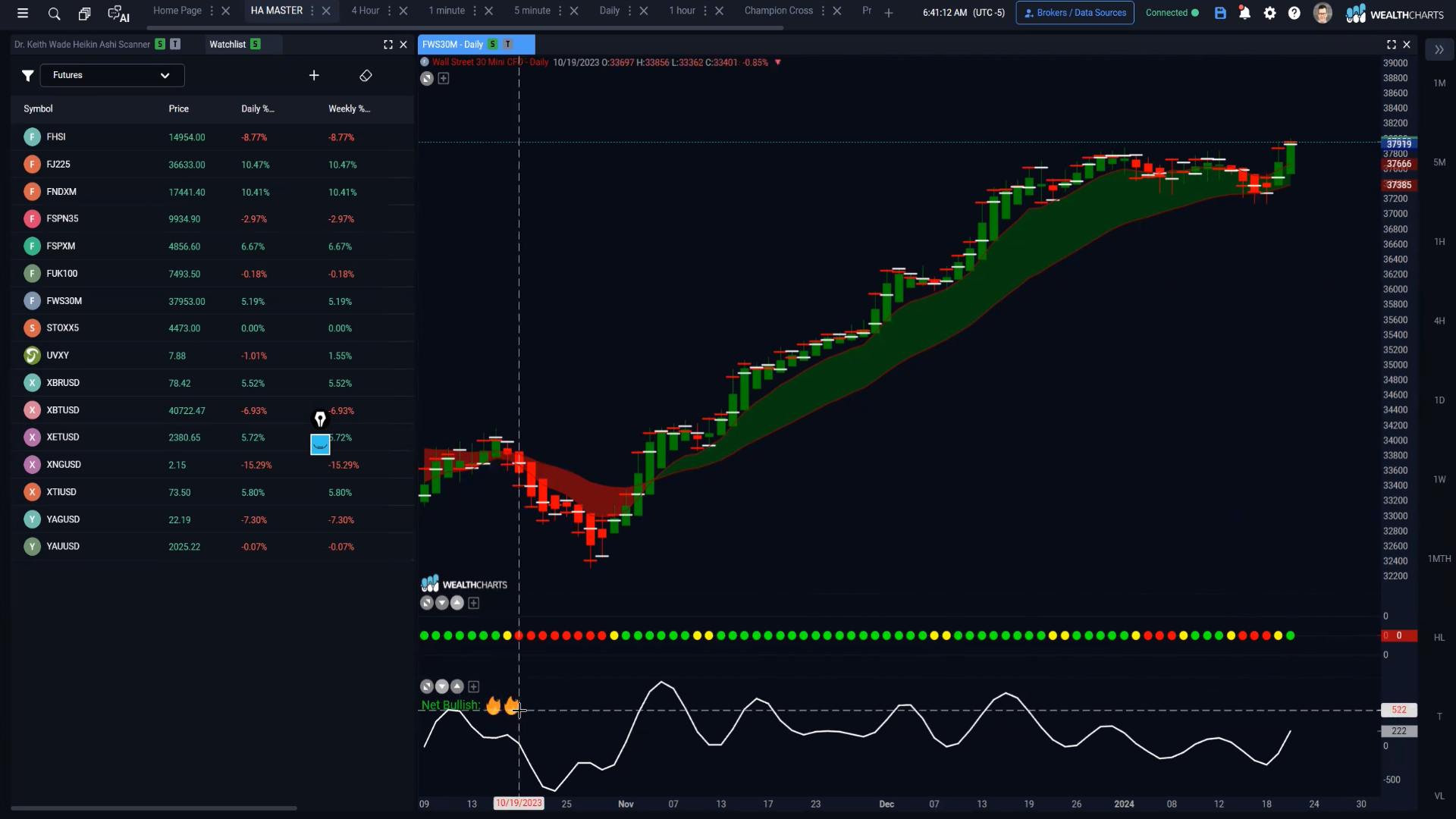Open options menu for 1 minute tab
The height and width of the screenshot is (819, 1456).
[475, 11]
